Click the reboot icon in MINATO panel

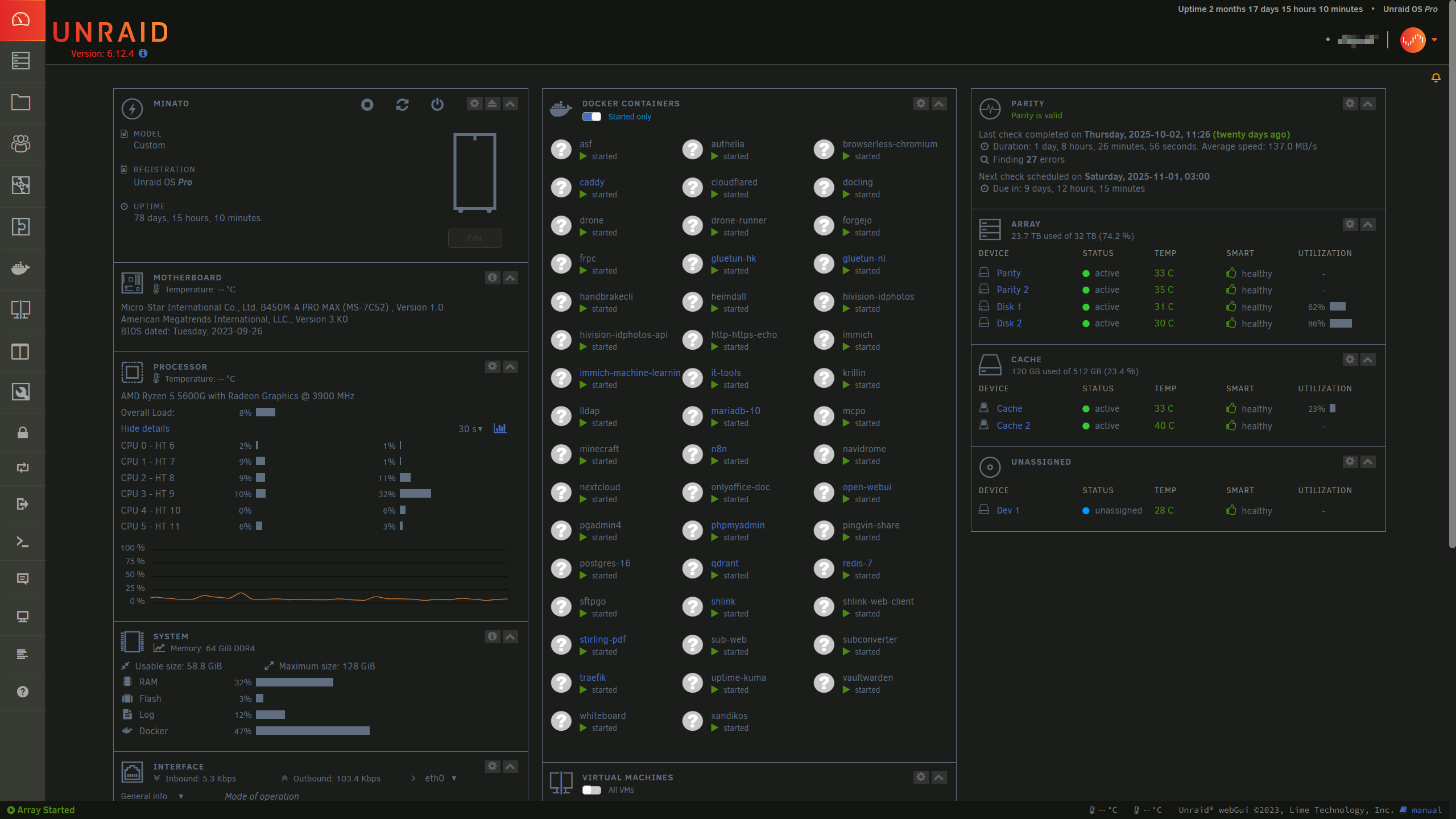402,105
